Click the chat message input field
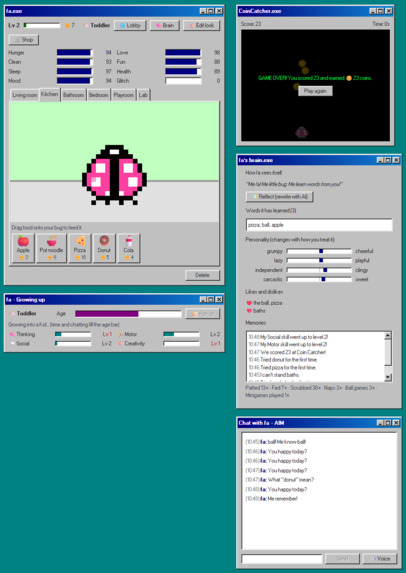Screen dimensions: 406x573 click(x=282, y=559)
